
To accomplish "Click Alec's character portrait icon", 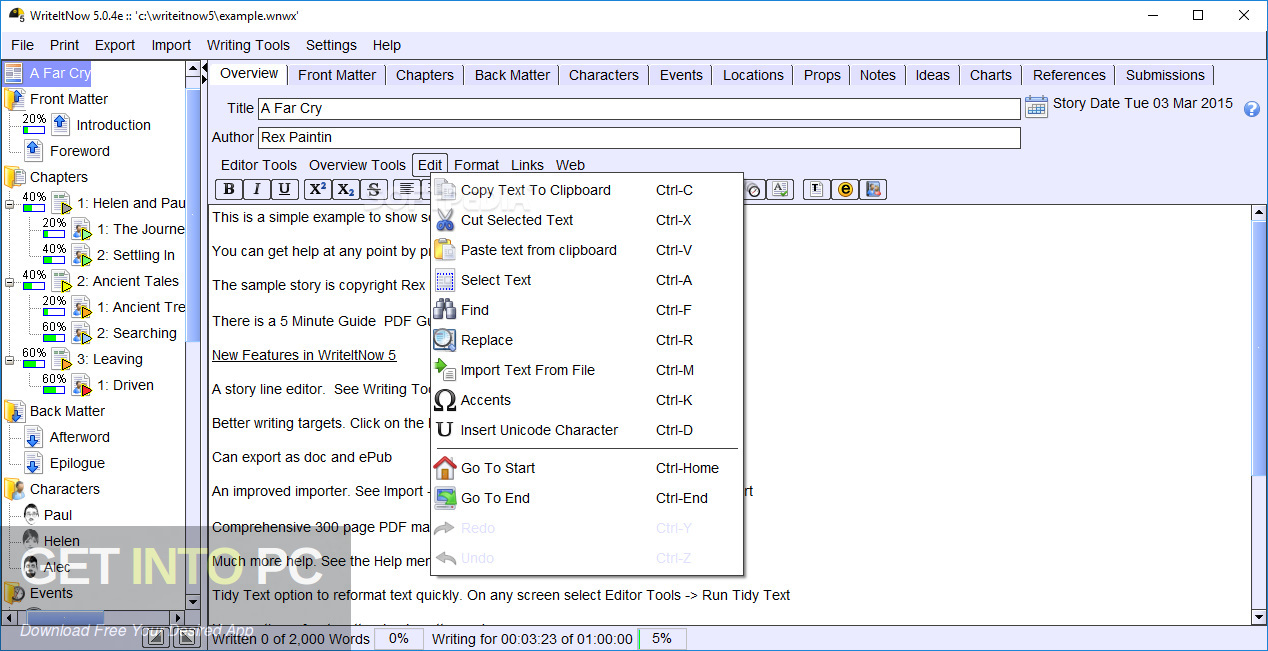I will pyautogui.click(x=32, y=567).
